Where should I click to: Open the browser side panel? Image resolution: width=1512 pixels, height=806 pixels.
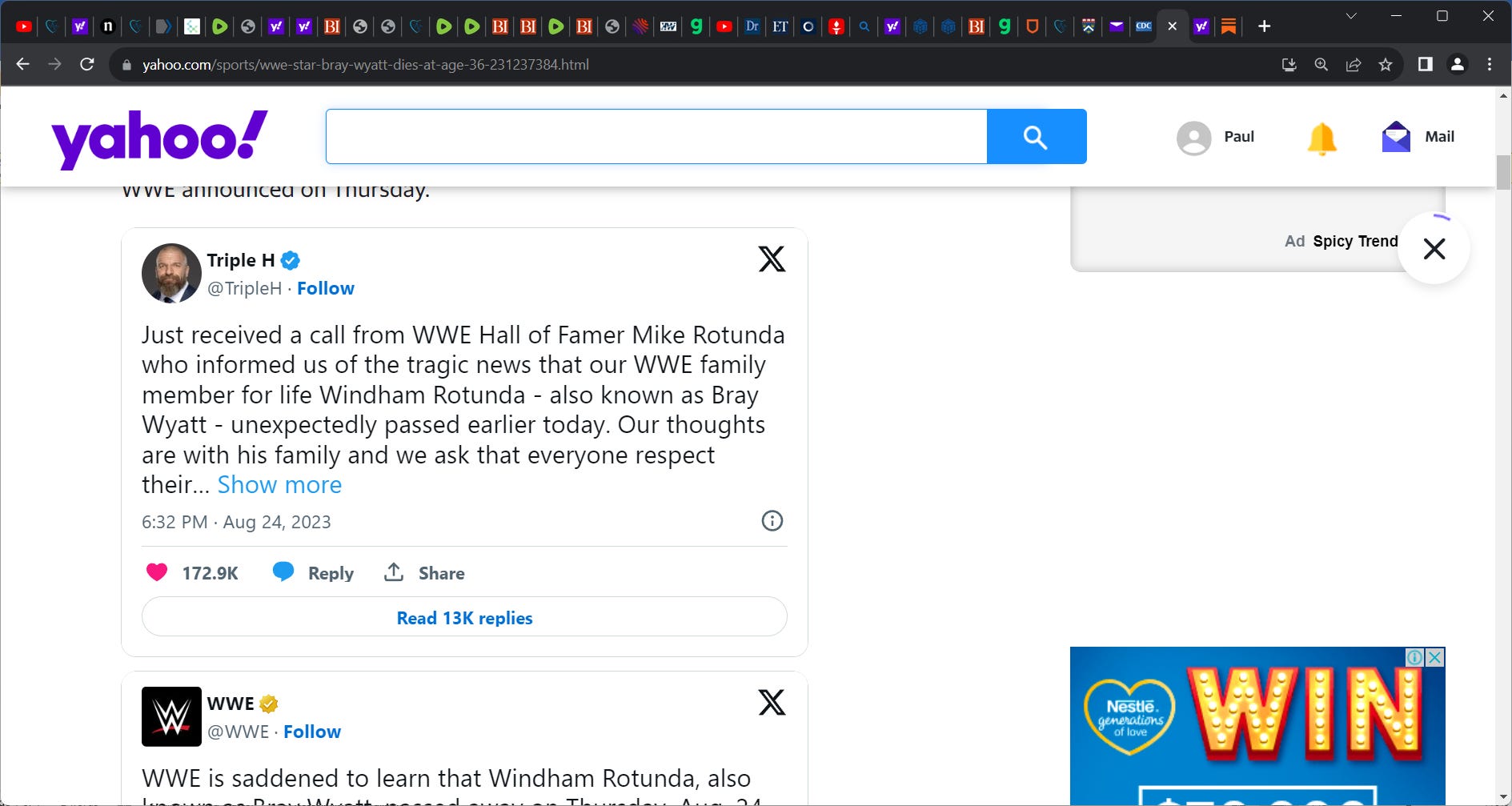(1425, 64)
